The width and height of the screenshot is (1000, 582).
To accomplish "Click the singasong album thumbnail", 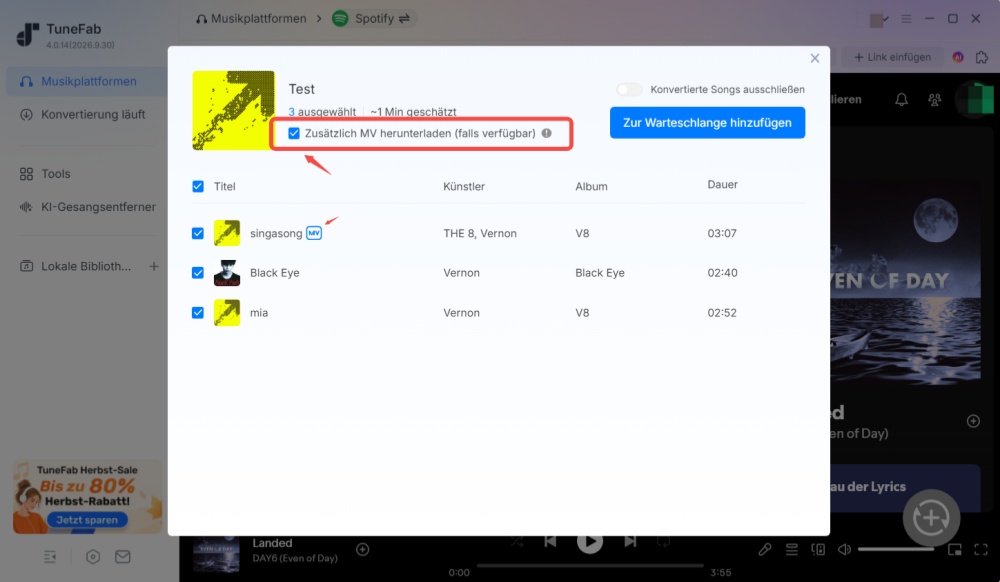I will pyautogui.click(x=227, y=233).
